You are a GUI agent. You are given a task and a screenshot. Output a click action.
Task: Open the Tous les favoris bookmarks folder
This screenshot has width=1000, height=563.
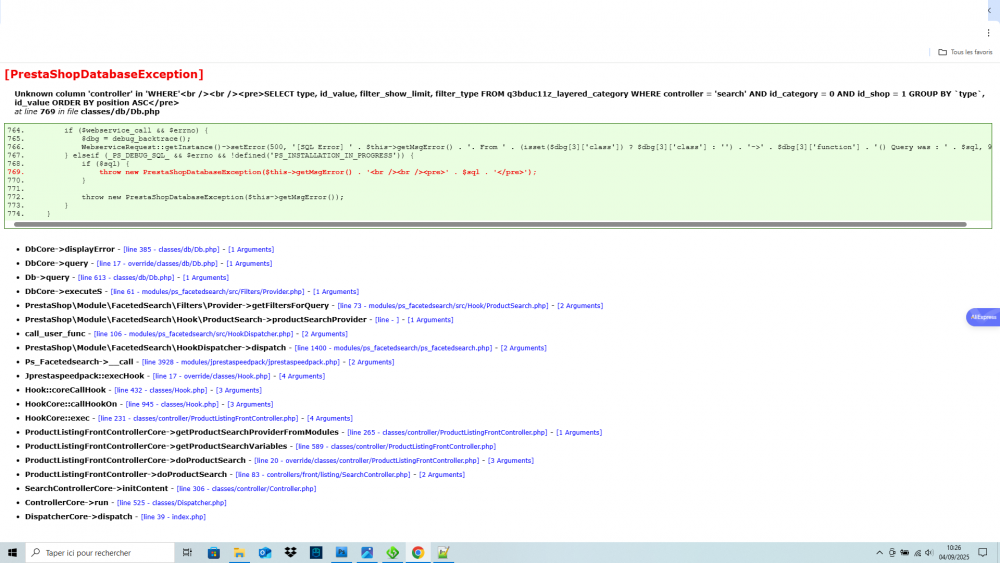[965, 52]
